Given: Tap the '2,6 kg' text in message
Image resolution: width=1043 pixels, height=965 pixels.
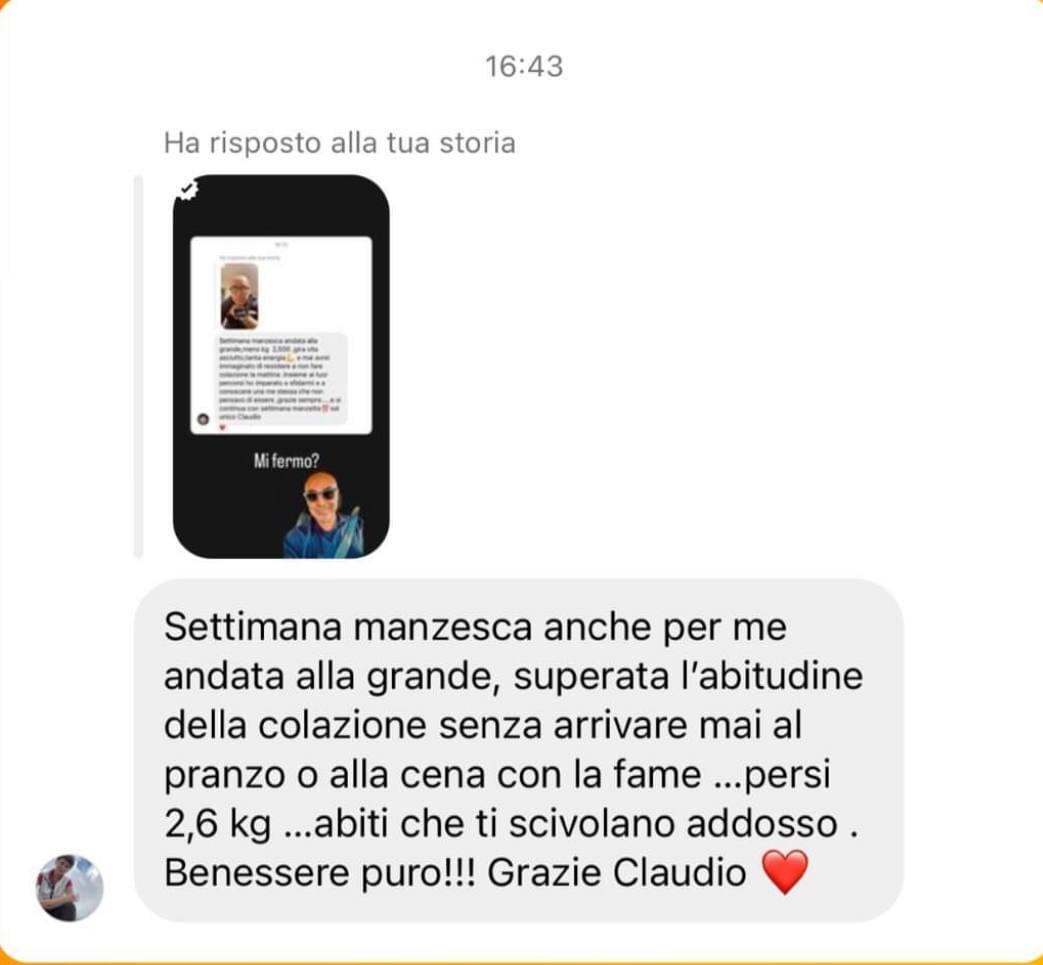Looking at the screenshot, I should [x=218, y=824].
